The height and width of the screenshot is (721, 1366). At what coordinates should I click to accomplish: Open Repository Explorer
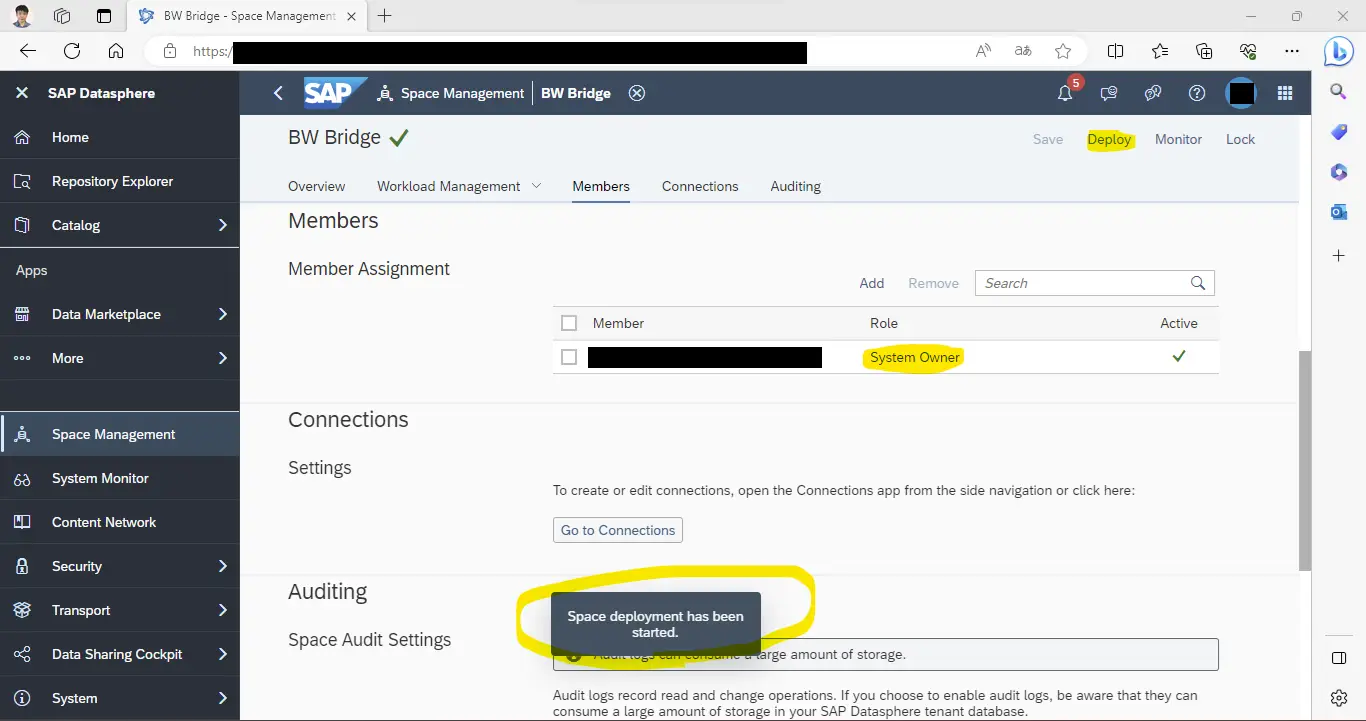120,181
